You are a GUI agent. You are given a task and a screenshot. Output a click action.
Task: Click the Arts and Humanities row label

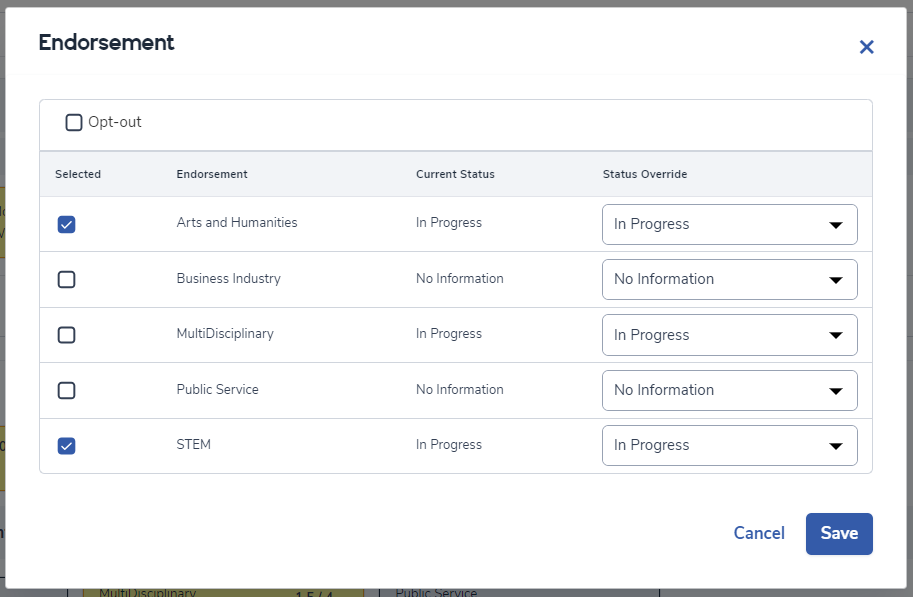click(237, 223)
